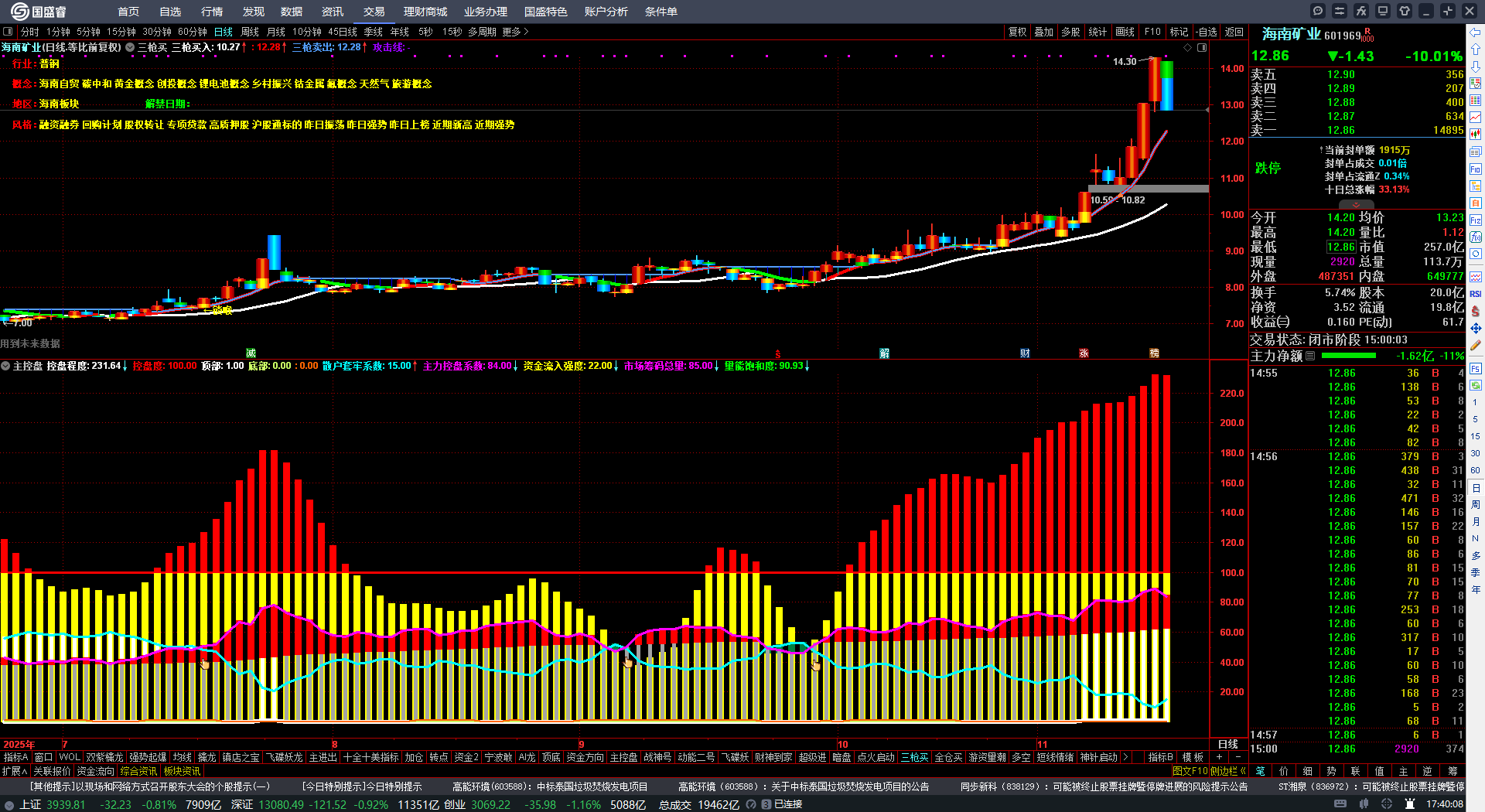Image resolution: width=1485 pixels, height=812 pixels.
Task: Click the 减 marker below the price chart
Action: pyautogui.click(x=251, y=353)
